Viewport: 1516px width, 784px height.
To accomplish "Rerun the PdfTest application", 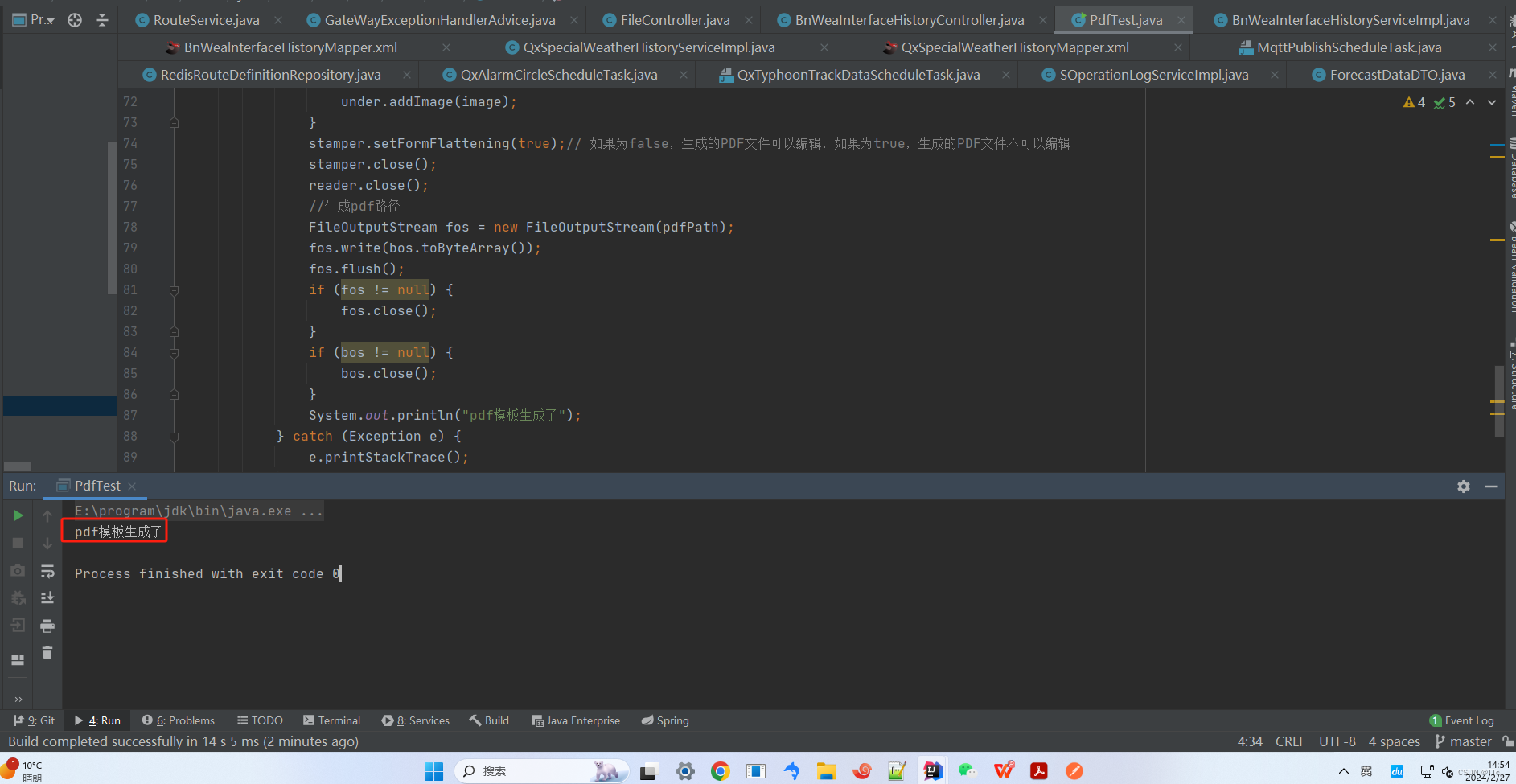I will click(18, 515).
